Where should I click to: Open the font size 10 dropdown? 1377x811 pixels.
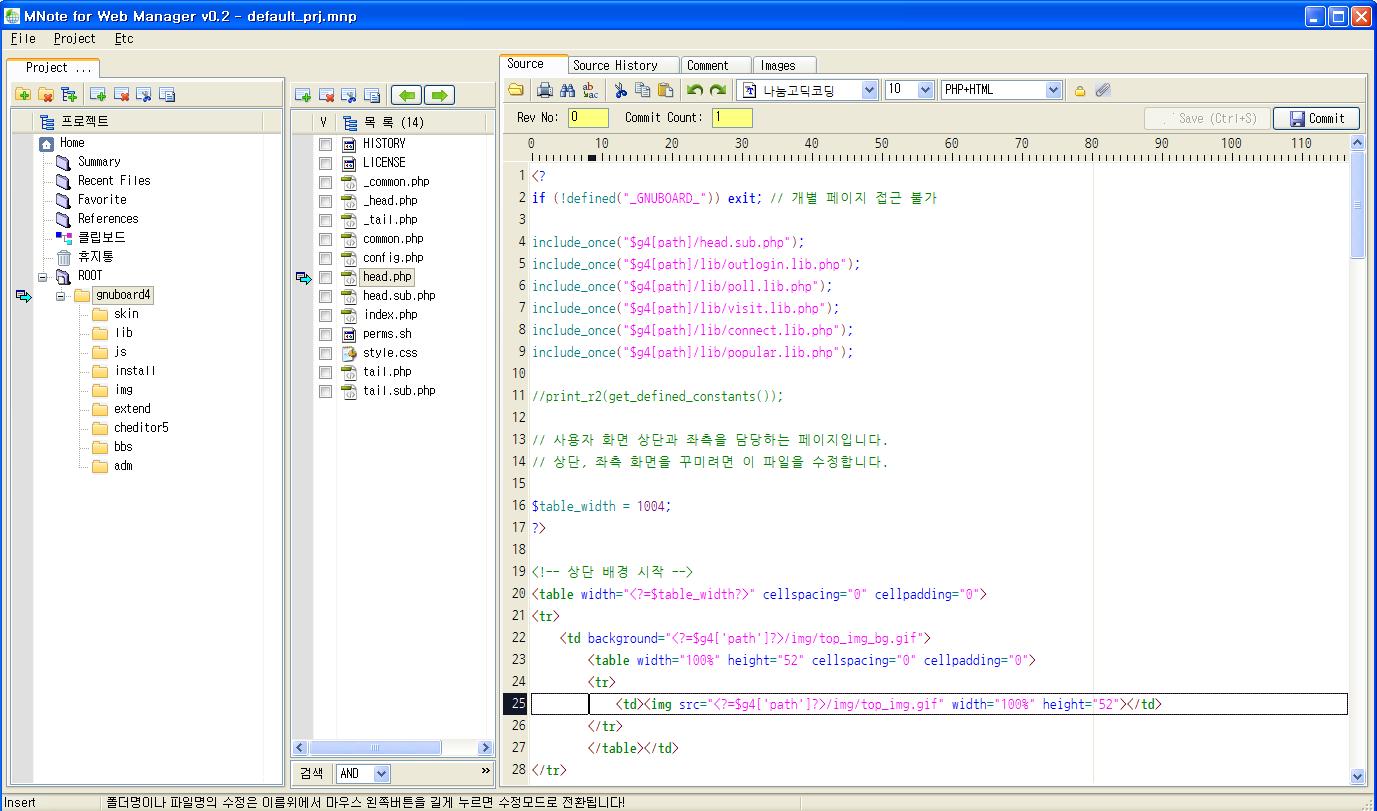925,90
